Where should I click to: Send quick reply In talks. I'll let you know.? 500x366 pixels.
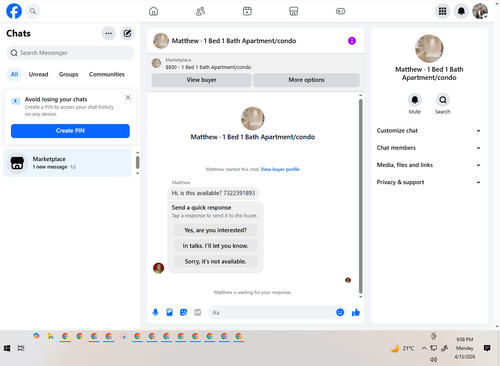click(215, 246)
